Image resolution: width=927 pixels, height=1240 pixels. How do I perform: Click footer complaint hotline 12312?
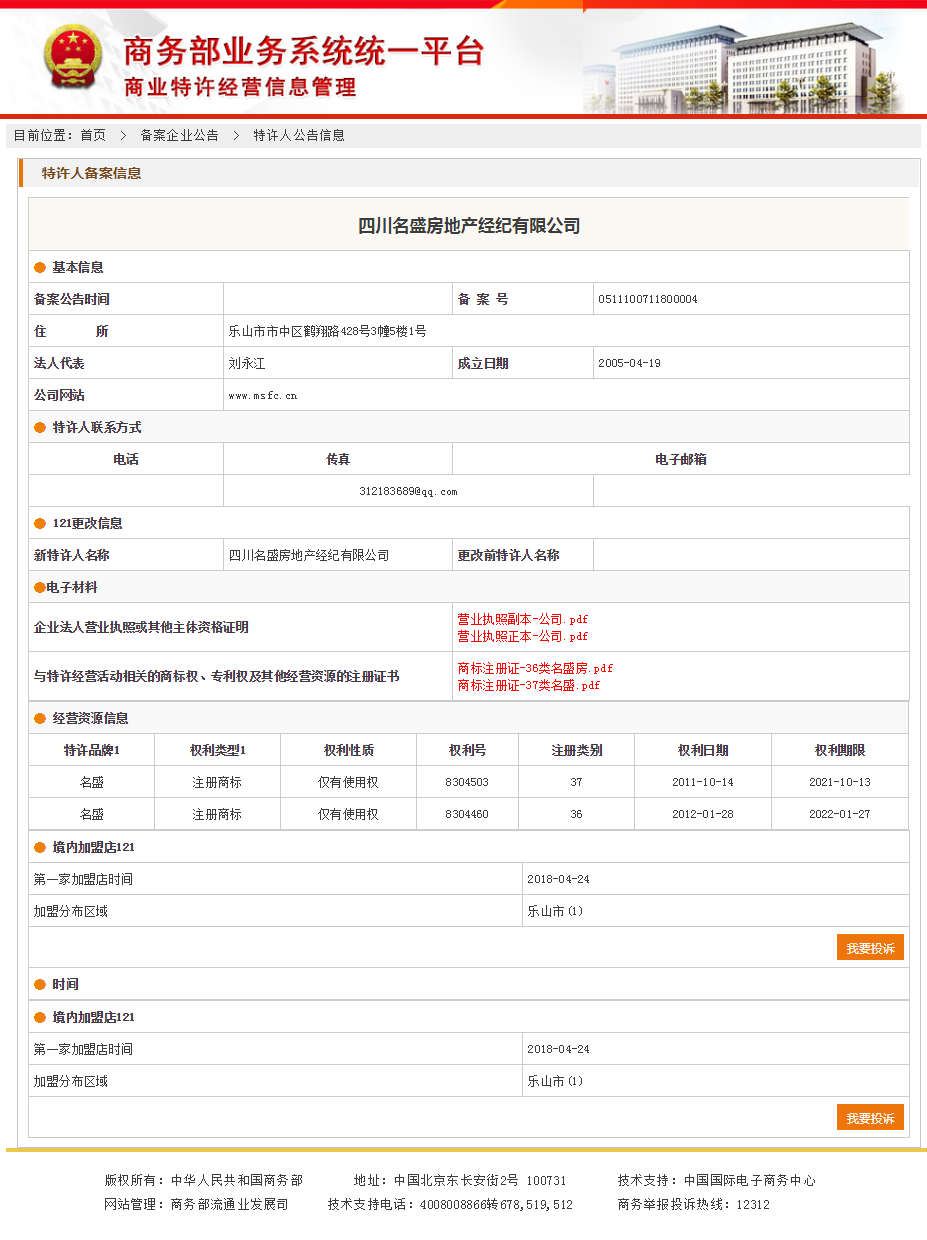point(753,1205)
